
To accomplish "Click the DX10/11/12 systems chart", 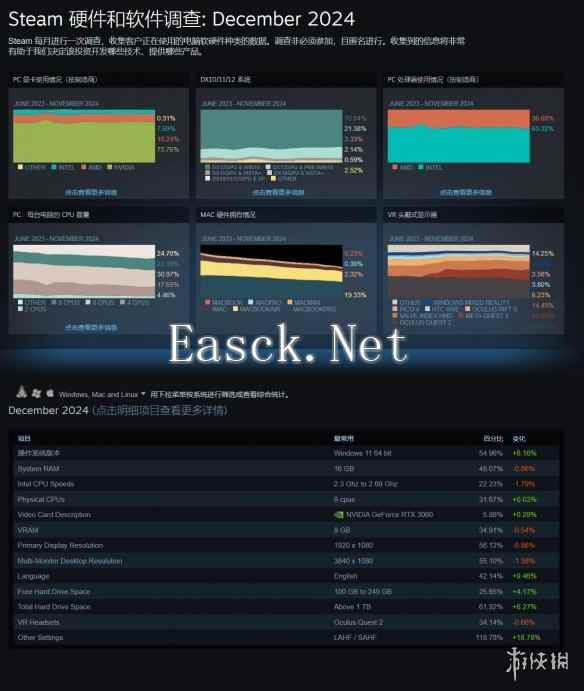I will (x=271, y=136).
